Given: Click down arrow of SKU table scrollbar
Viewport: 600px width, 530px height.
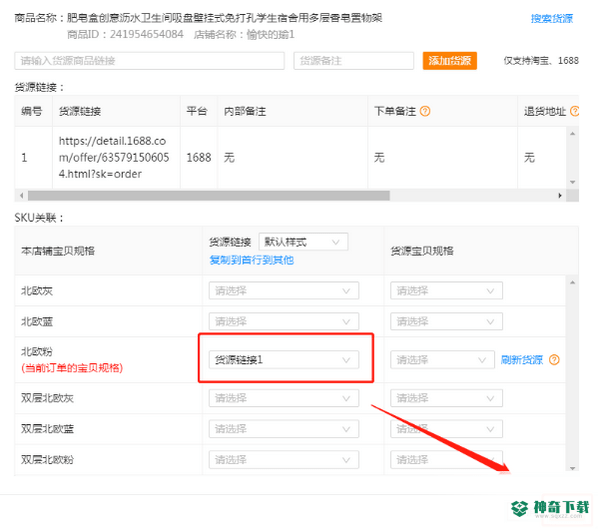Looking at the screenshot, I should pyautogui.click(x=572, y=468).
